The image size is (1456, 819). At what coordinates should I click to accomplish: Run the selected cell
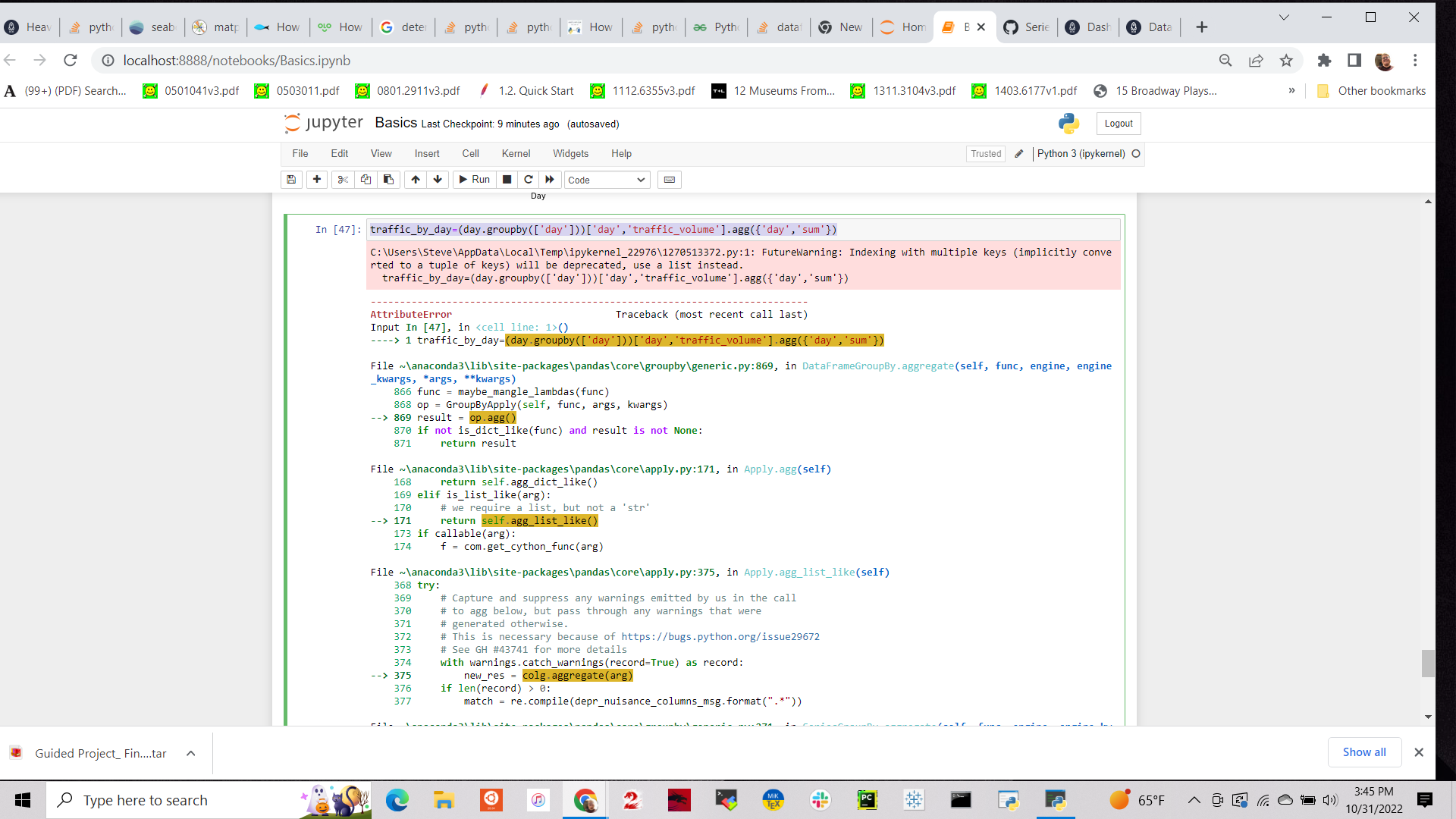(x=474, y=180)
